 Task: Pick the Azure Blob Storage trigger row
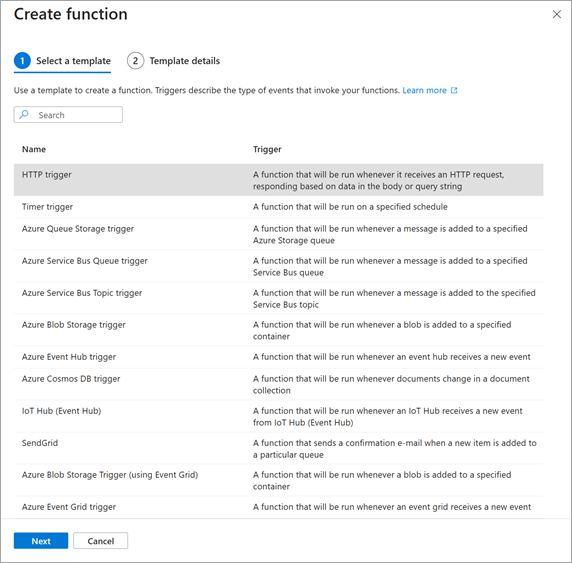click(x=278, y=330)
